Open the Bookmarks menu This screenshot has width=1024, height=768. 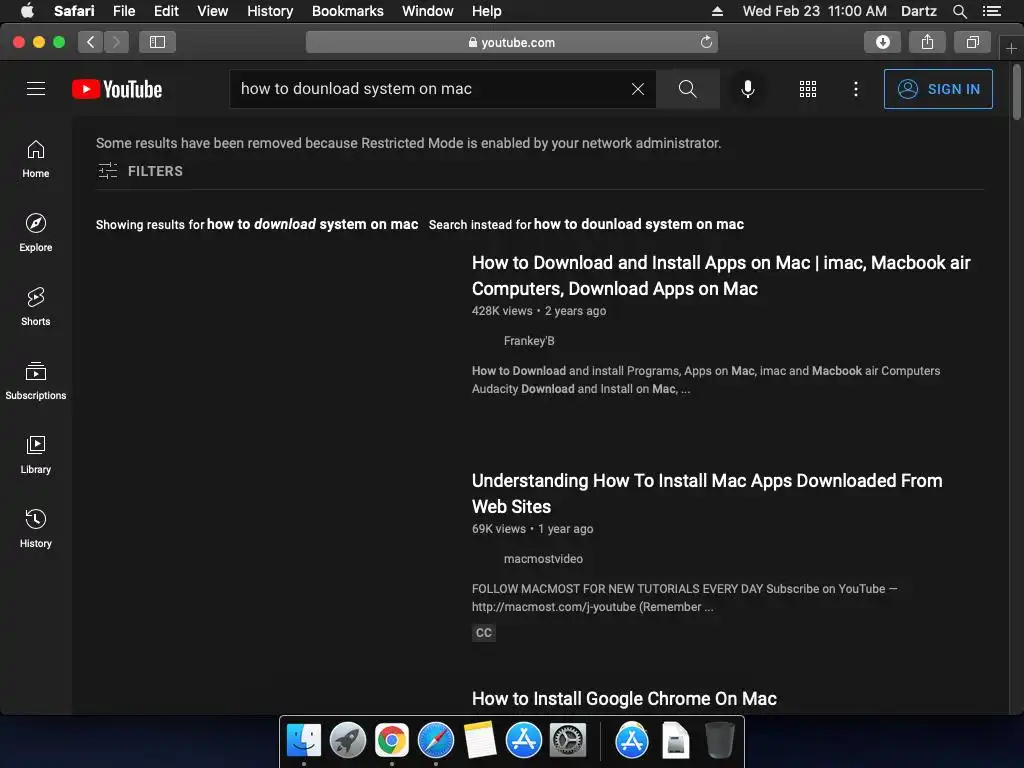[x=347, y=11]
